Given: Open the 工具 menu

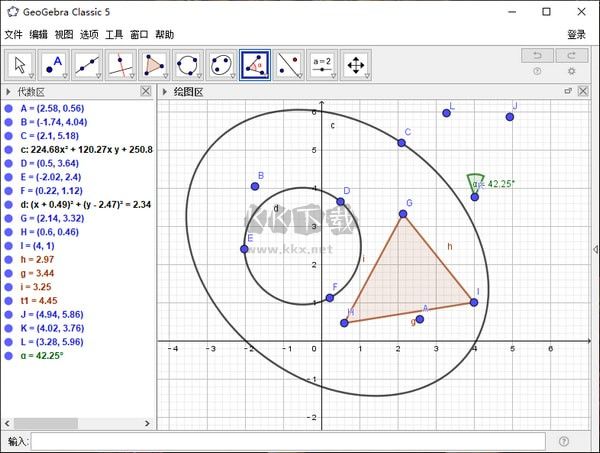Looking at the screenshot, I should coord(114,34).
